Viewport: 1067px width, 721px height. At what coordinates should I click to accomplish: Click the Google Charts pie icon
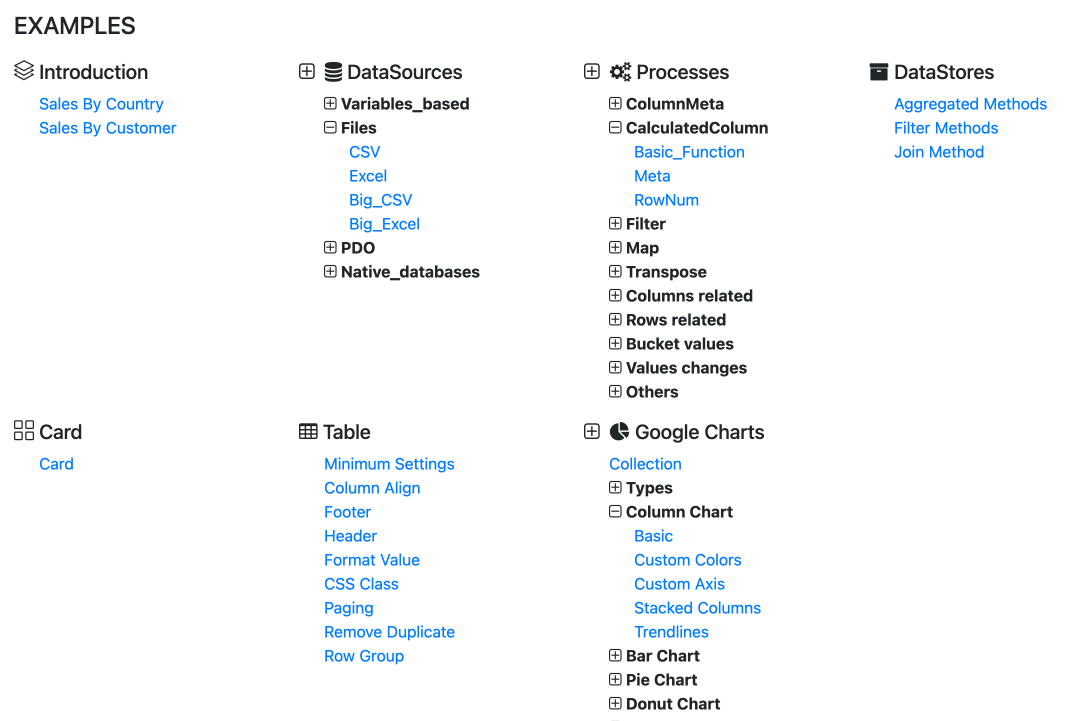coord(620,431)
